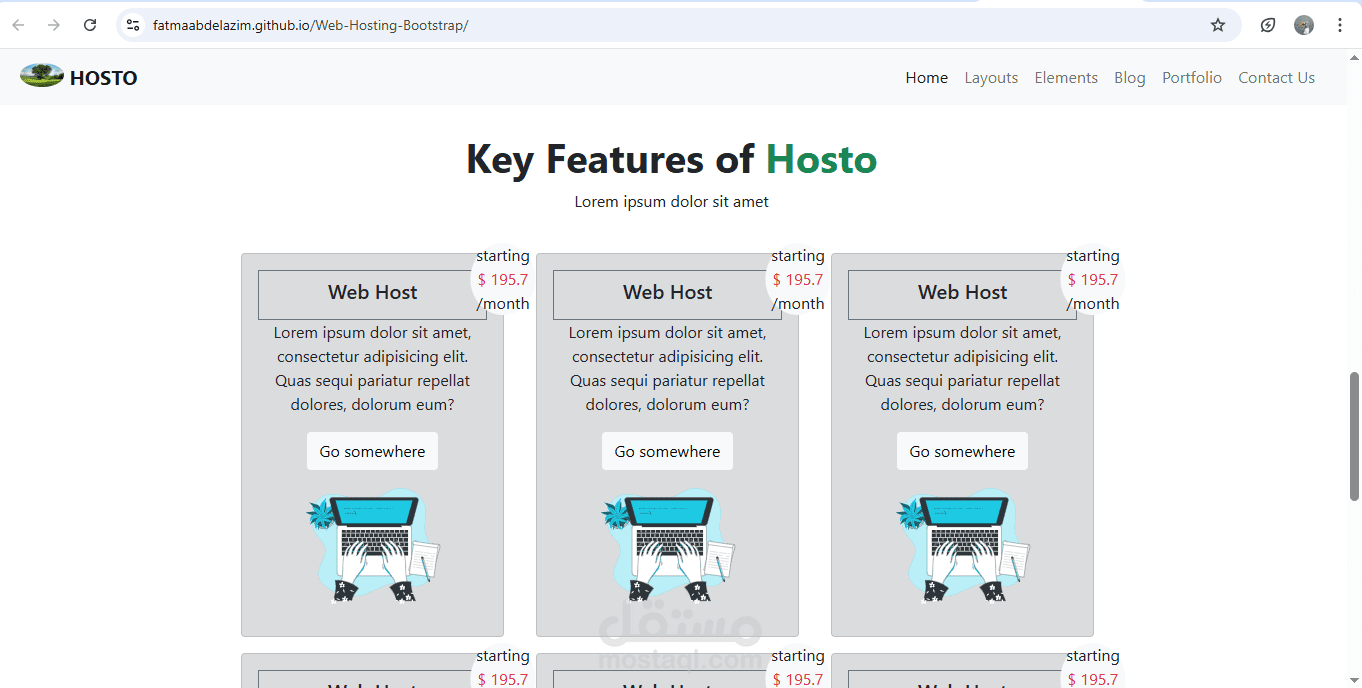
Task: Click the Web Host title in middle card
Action: 667,293
